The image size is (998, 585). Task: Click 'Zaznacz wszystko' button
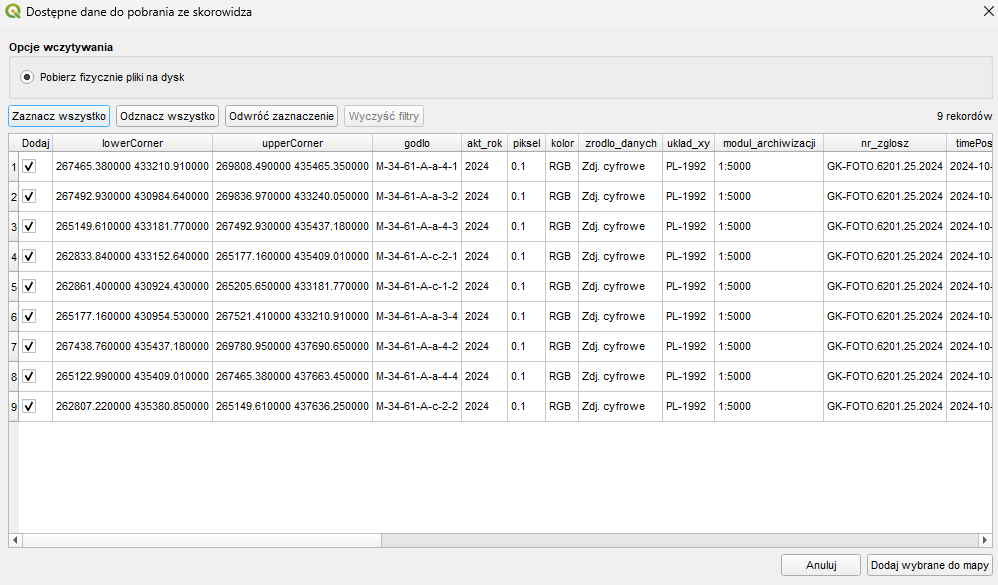point(59,116)
